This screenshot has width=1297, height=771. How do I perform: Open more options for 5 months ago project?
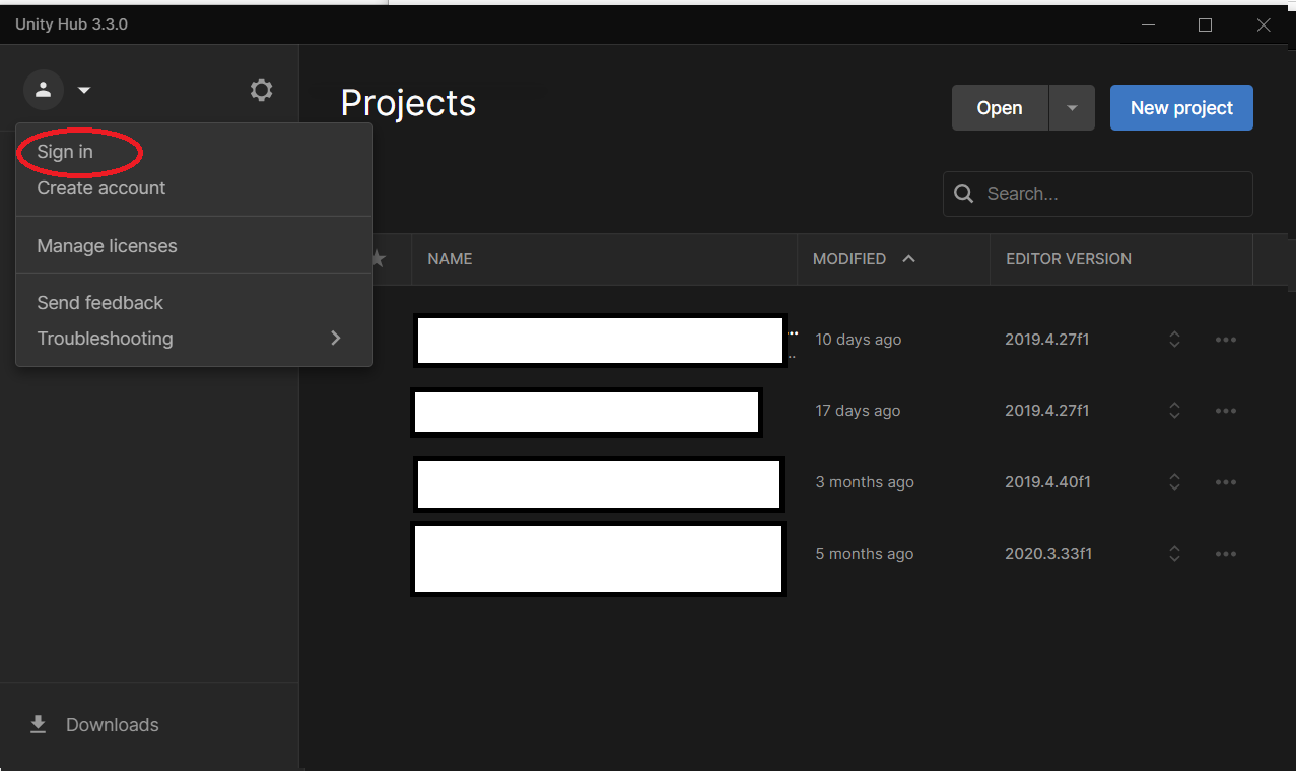1226,554
